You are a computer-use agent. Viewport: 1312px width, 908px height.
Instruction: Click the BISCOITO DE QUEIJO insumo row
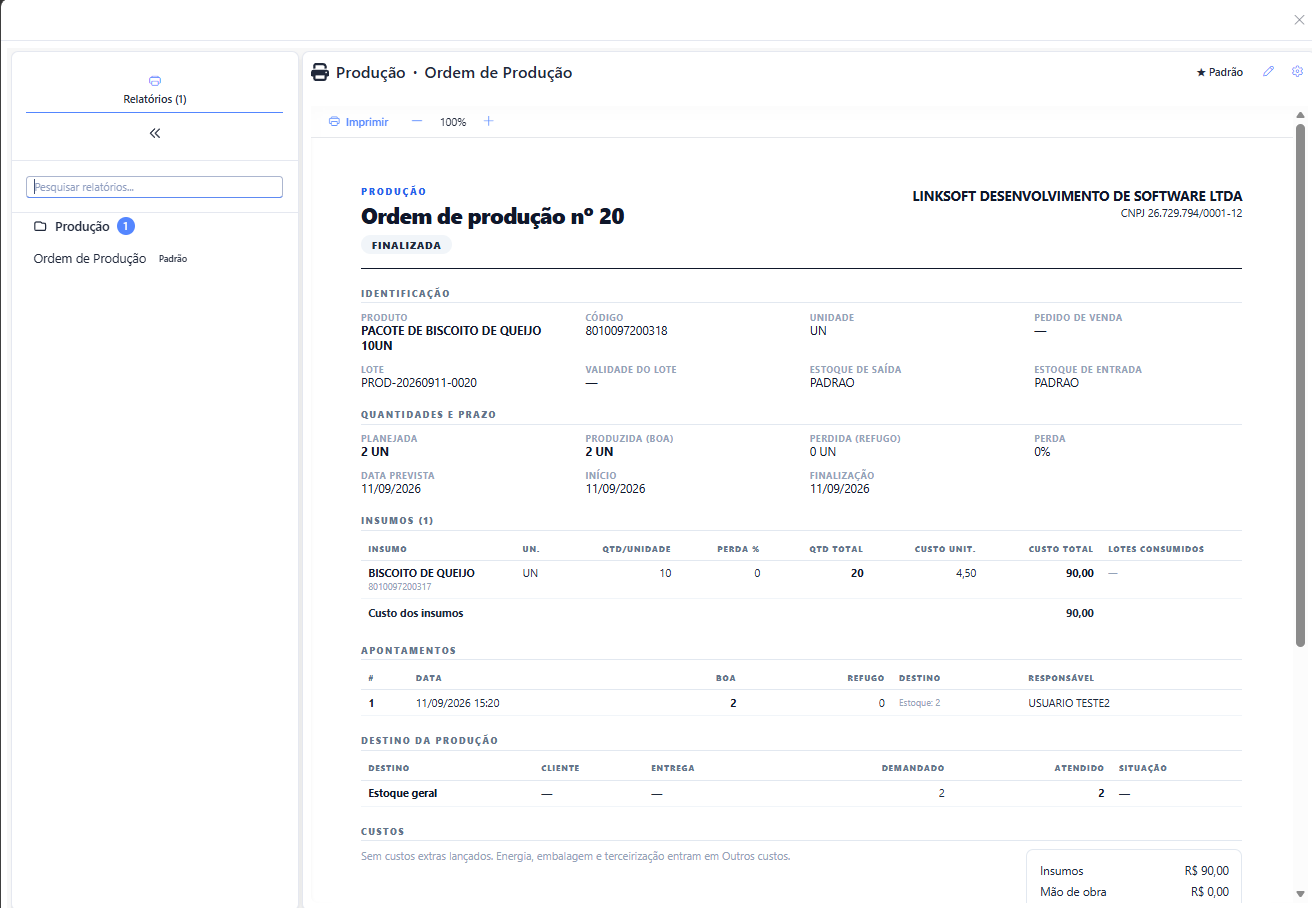(x=801, y=579)
